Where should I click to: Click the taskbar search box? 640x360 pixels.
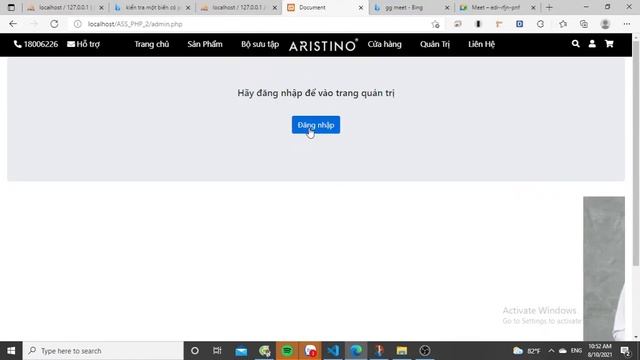click(103, 351)
